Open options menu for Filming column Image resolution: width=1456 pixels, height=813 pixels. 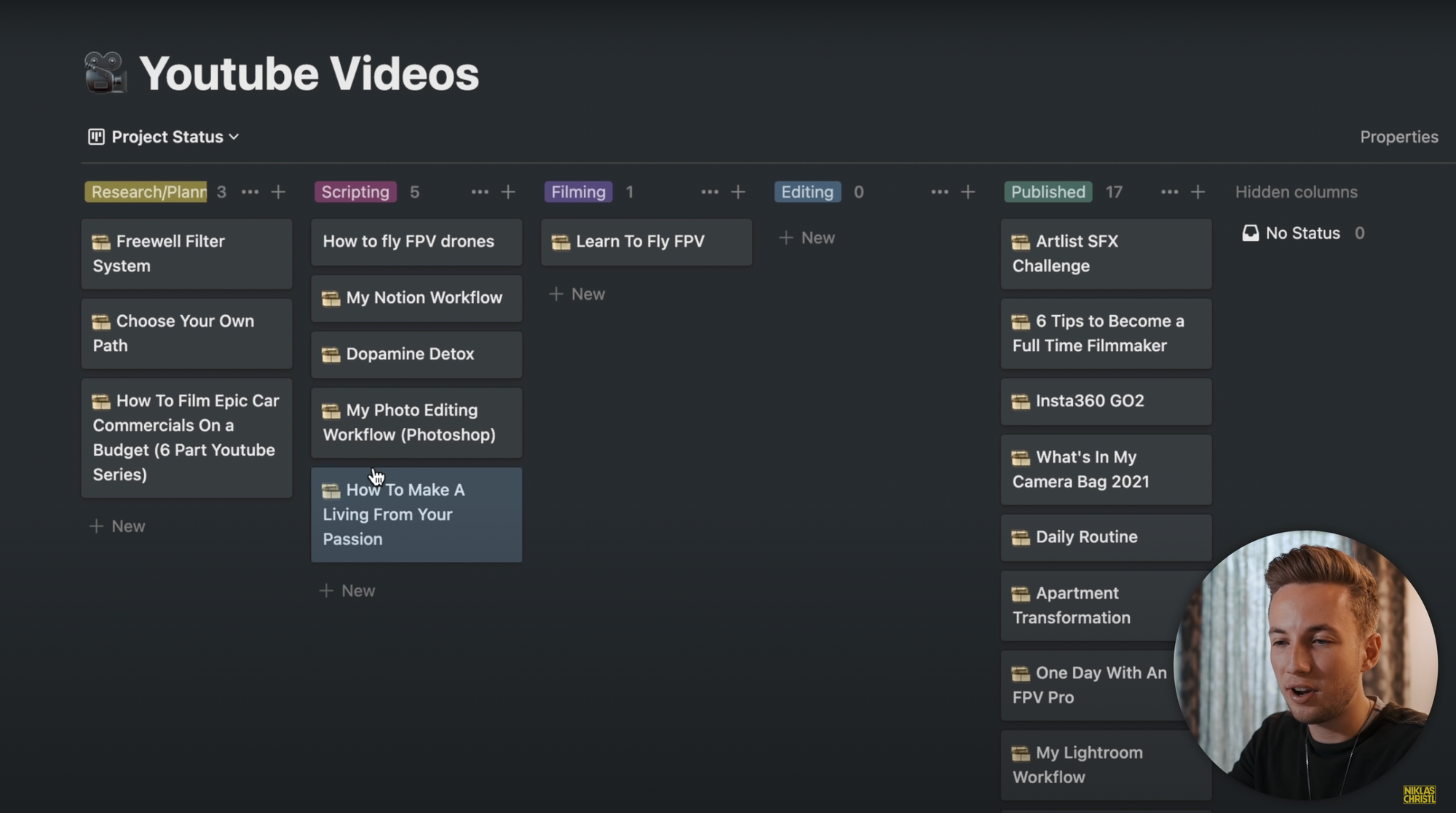[710, 192]
